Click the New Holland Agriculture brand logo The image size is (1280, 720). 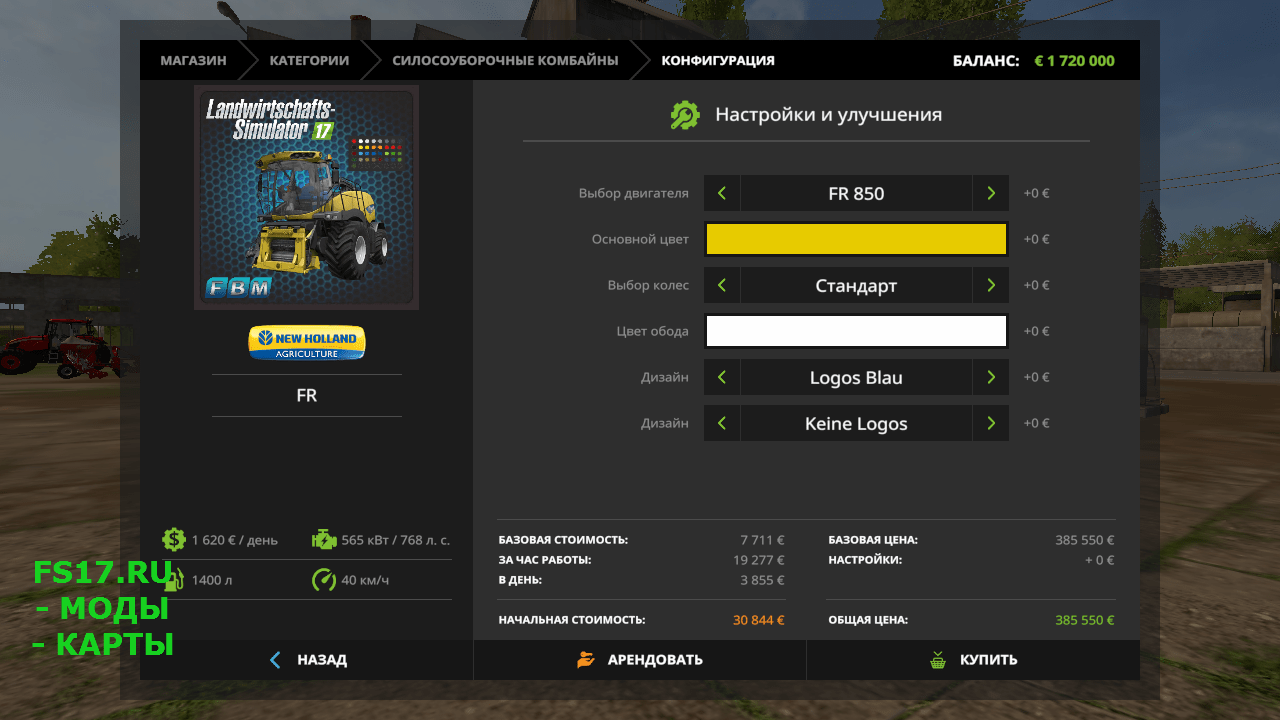pyautogui.click(x=307, y=342)
